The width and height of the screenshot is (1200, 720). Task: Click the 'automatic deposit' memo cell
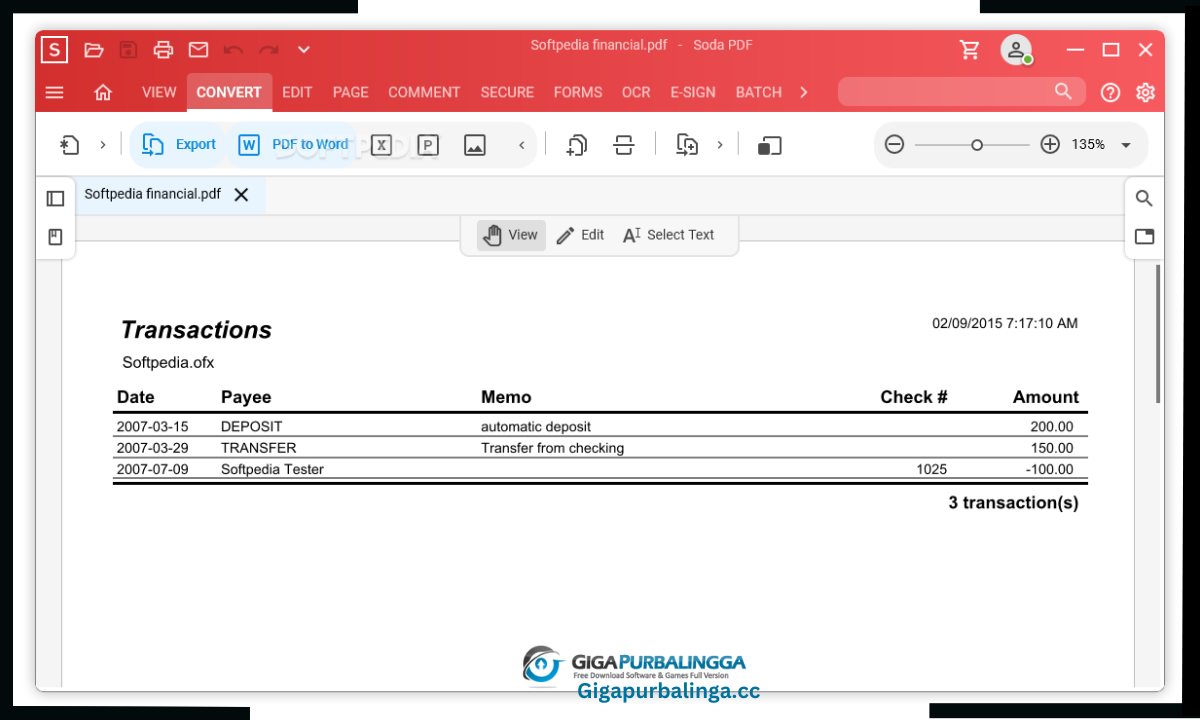[536, 427]
